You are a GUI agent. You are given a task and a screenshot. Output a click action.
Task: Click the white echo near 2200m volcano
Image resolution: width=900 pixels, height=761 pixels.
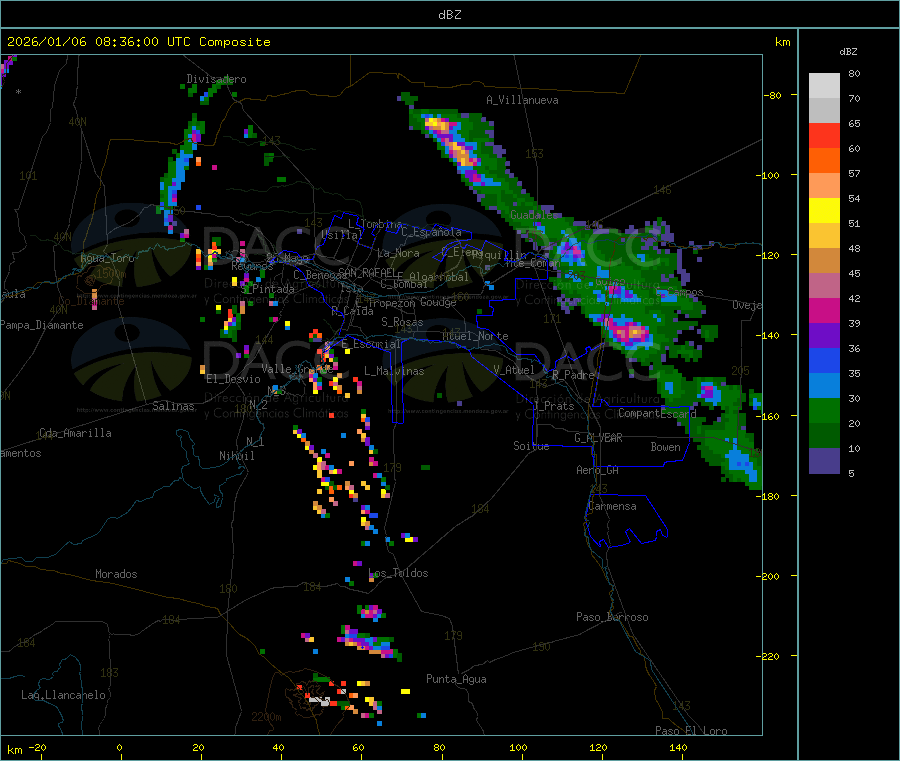(319, 701)
